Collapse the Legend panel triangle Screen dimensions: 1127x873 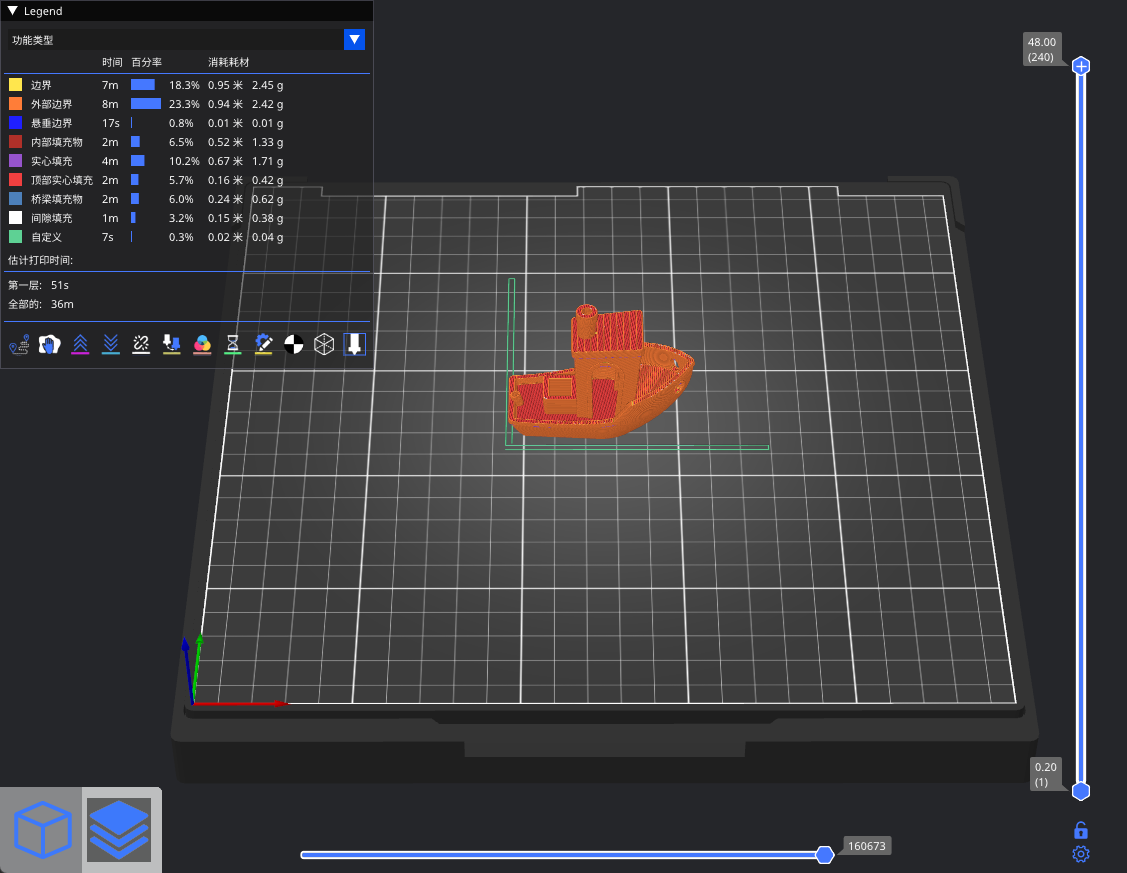click(12, 11)
